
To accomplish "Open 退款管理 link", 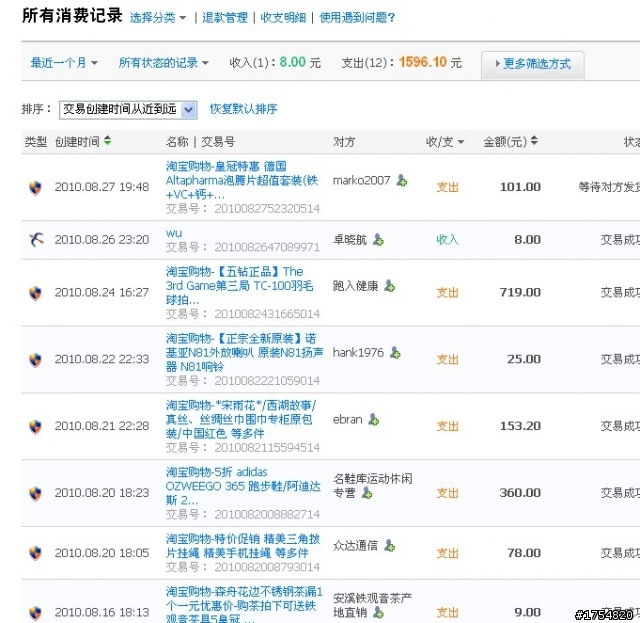I will (x=225, y=18).
